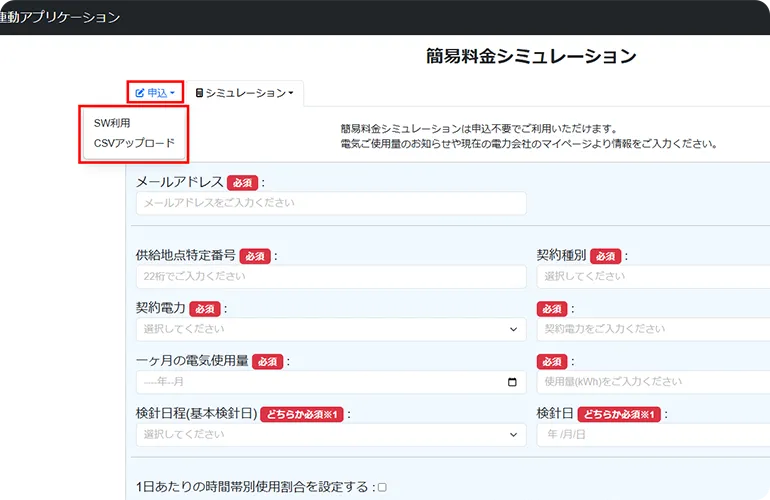Image resolution: width=770 pixels, height=500 pixels.
Task: Click the calculator icon beside シミュレーション
Action: [x=199, y=93]
